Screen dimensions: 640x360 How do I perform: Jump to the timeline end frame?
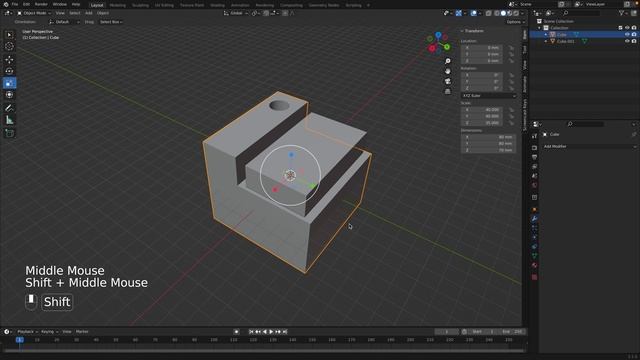click(x=285, y=332)
